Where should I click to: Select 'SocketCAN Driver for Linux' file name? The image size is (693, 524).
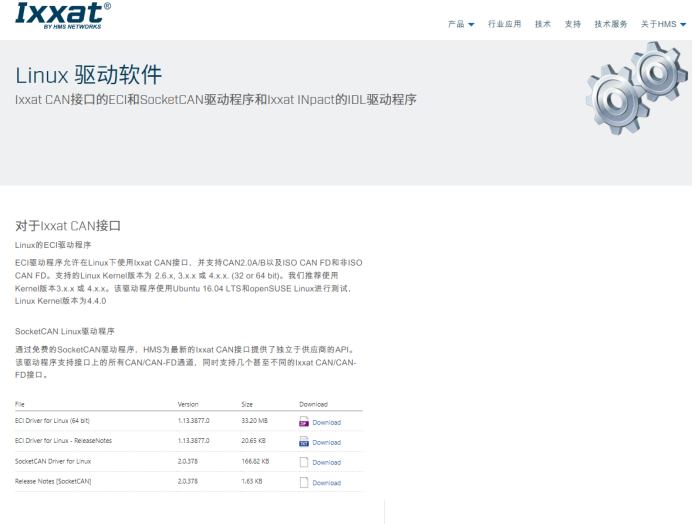[x=53, y=461]
